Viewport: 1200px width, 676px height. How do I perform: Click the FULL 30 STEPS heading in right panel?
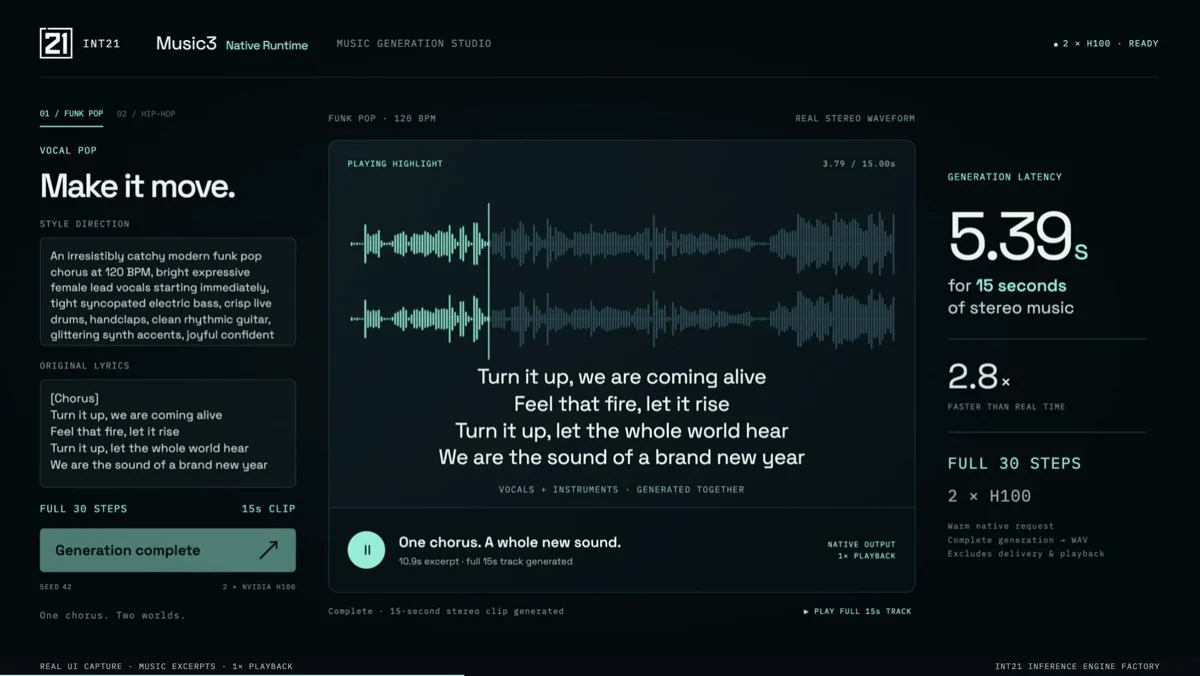[1015, 464]
